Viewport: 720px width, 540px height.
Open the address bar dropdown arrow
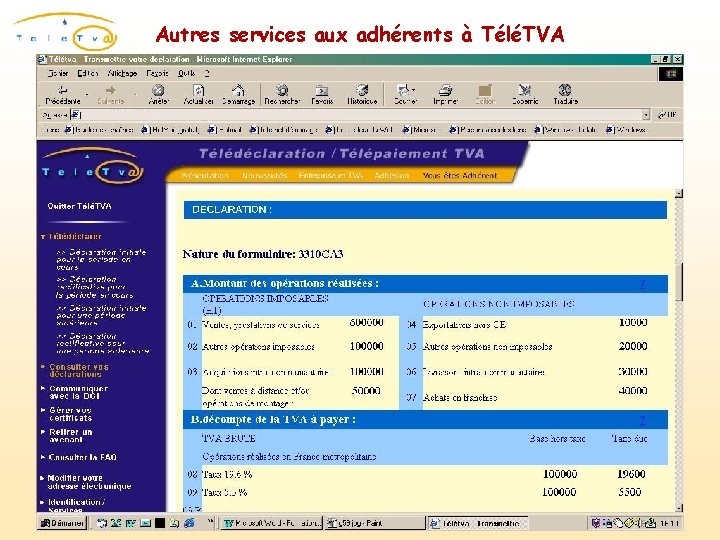click(x=646, y=115)
